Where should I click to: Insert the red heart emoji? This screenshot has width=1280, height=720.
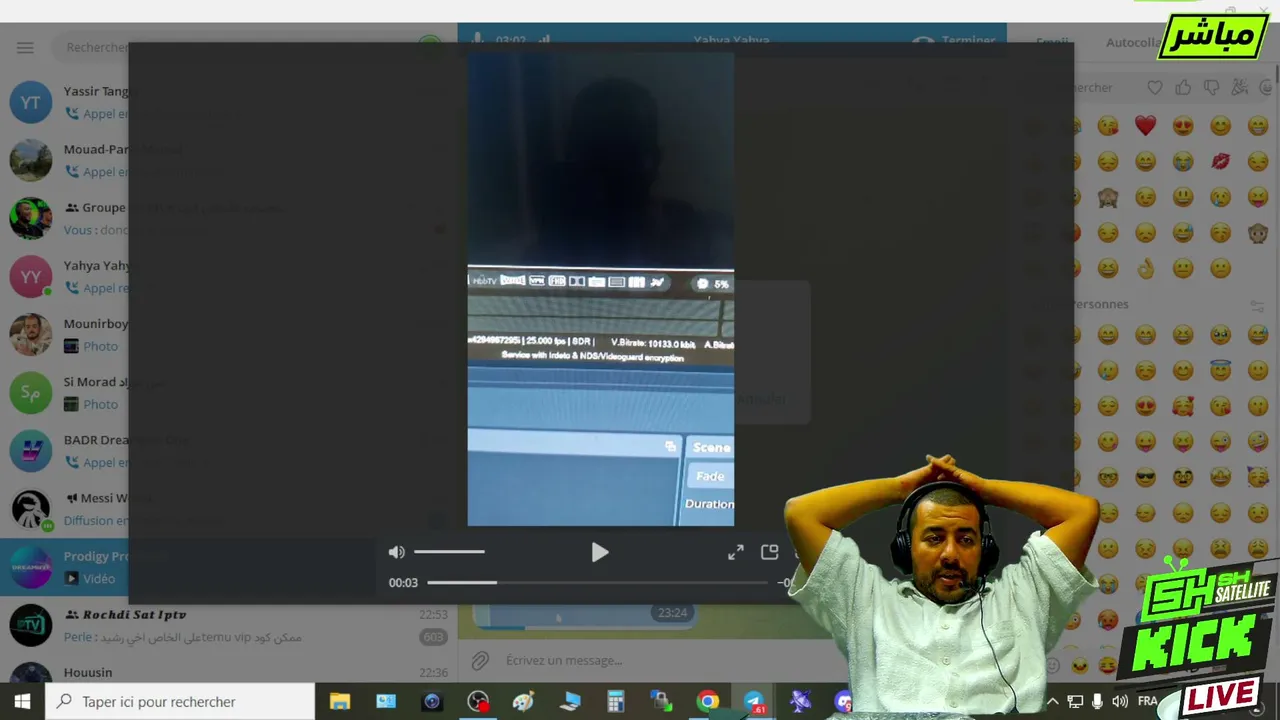[x=1145, y=126]
